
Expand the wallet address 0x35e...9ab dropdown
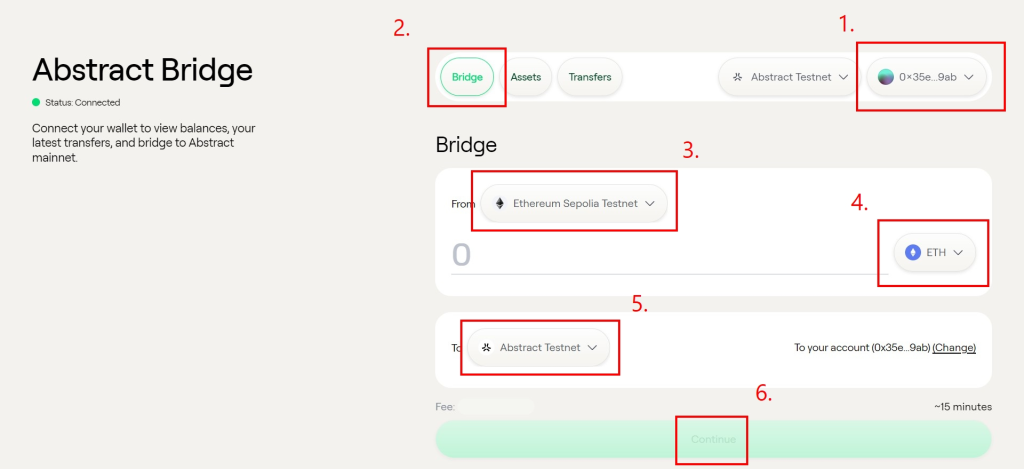(968, 77)
